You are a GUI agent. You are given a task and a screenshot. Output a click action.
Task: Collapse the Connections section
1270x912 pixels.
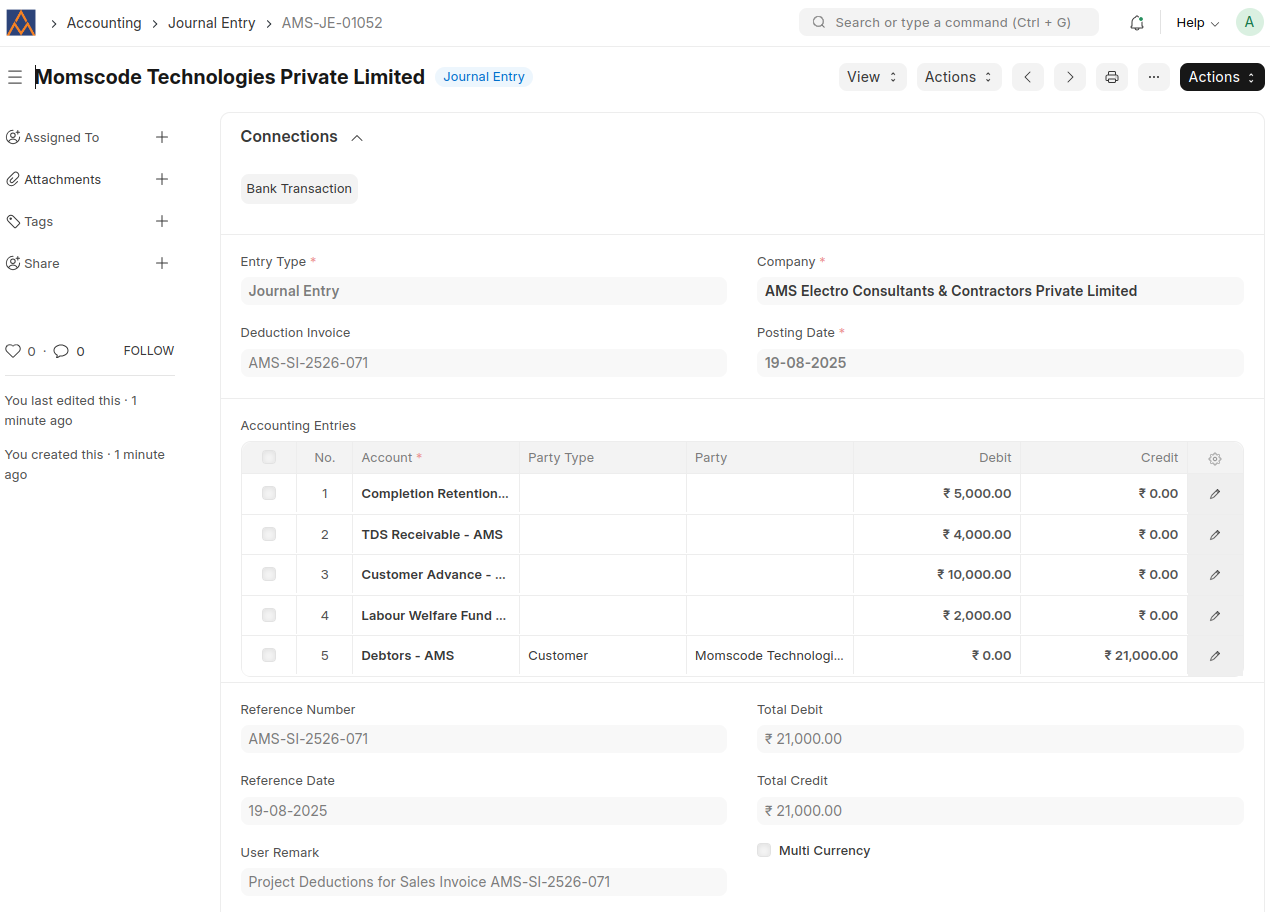357,138
